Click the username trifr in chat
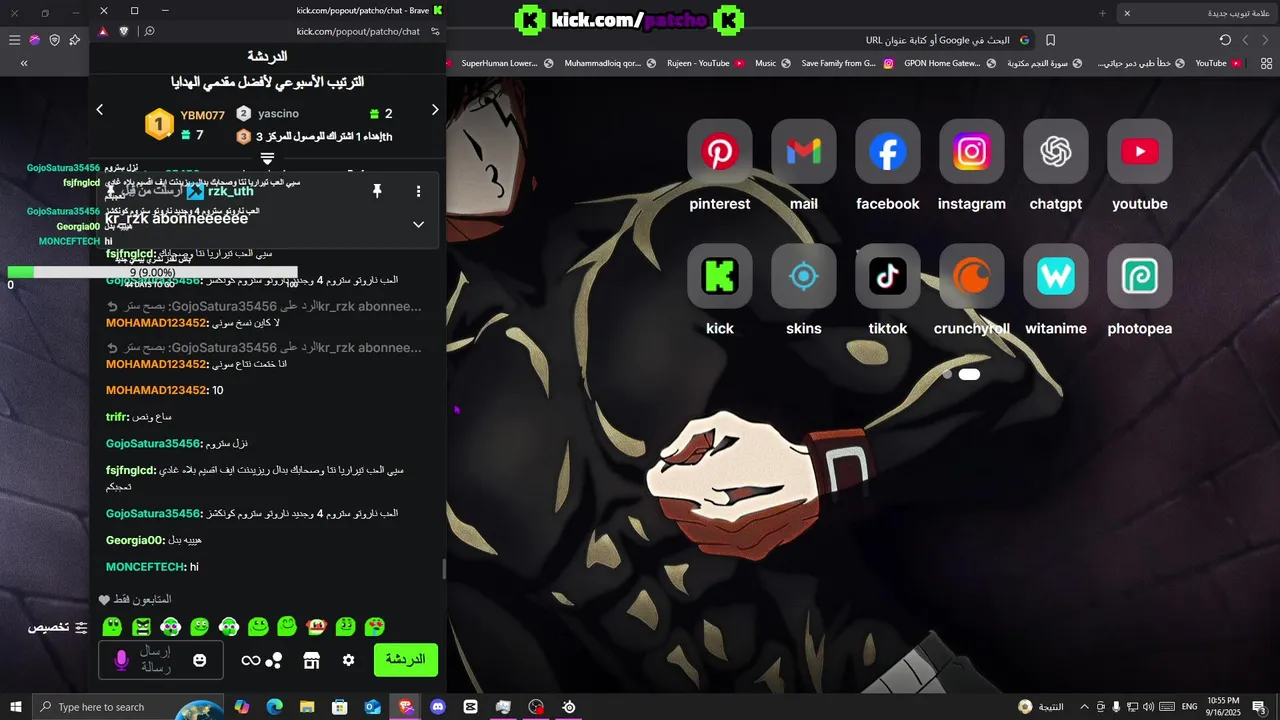 click(118, 416)
